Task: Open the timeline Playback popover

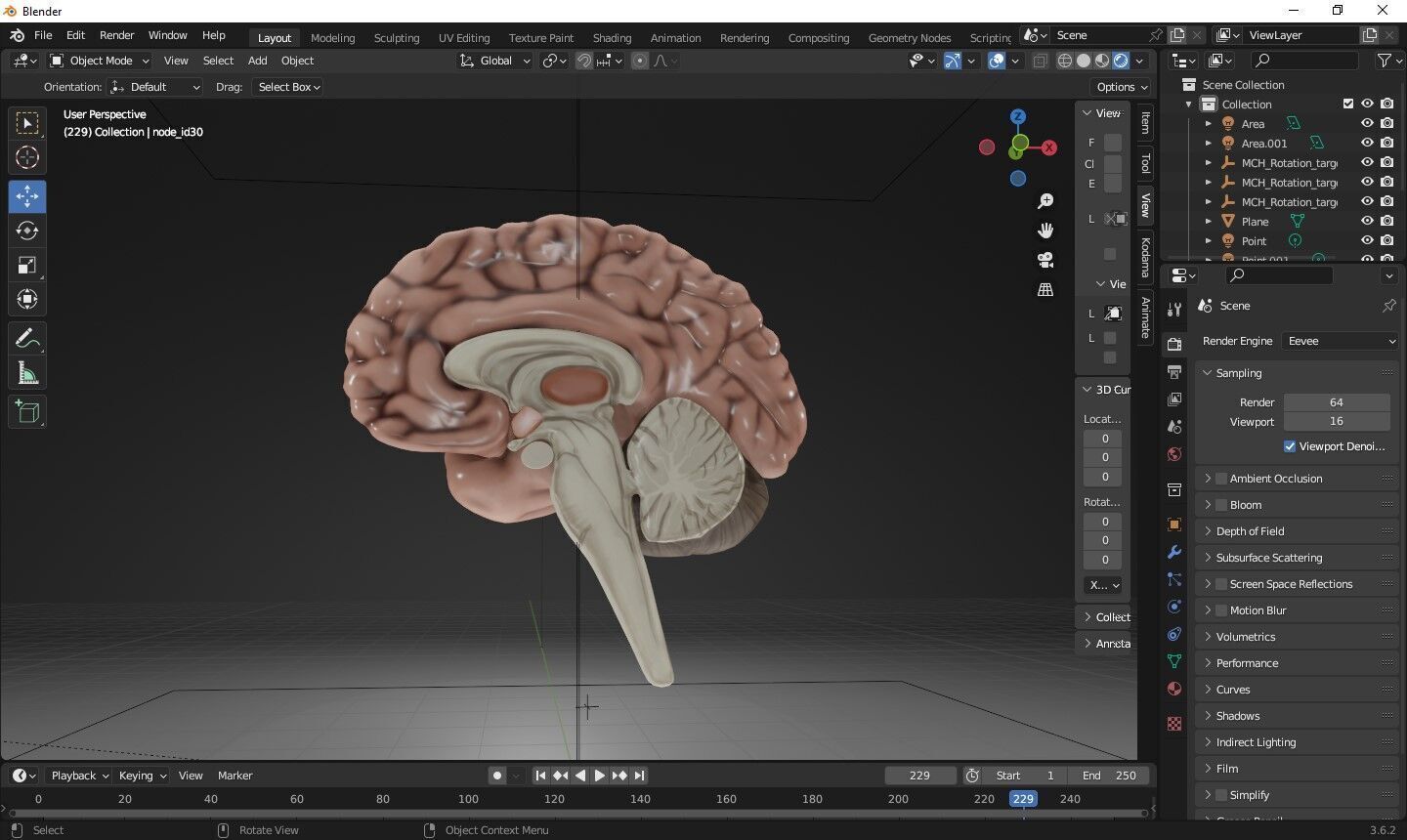Action: pos(79,776)
